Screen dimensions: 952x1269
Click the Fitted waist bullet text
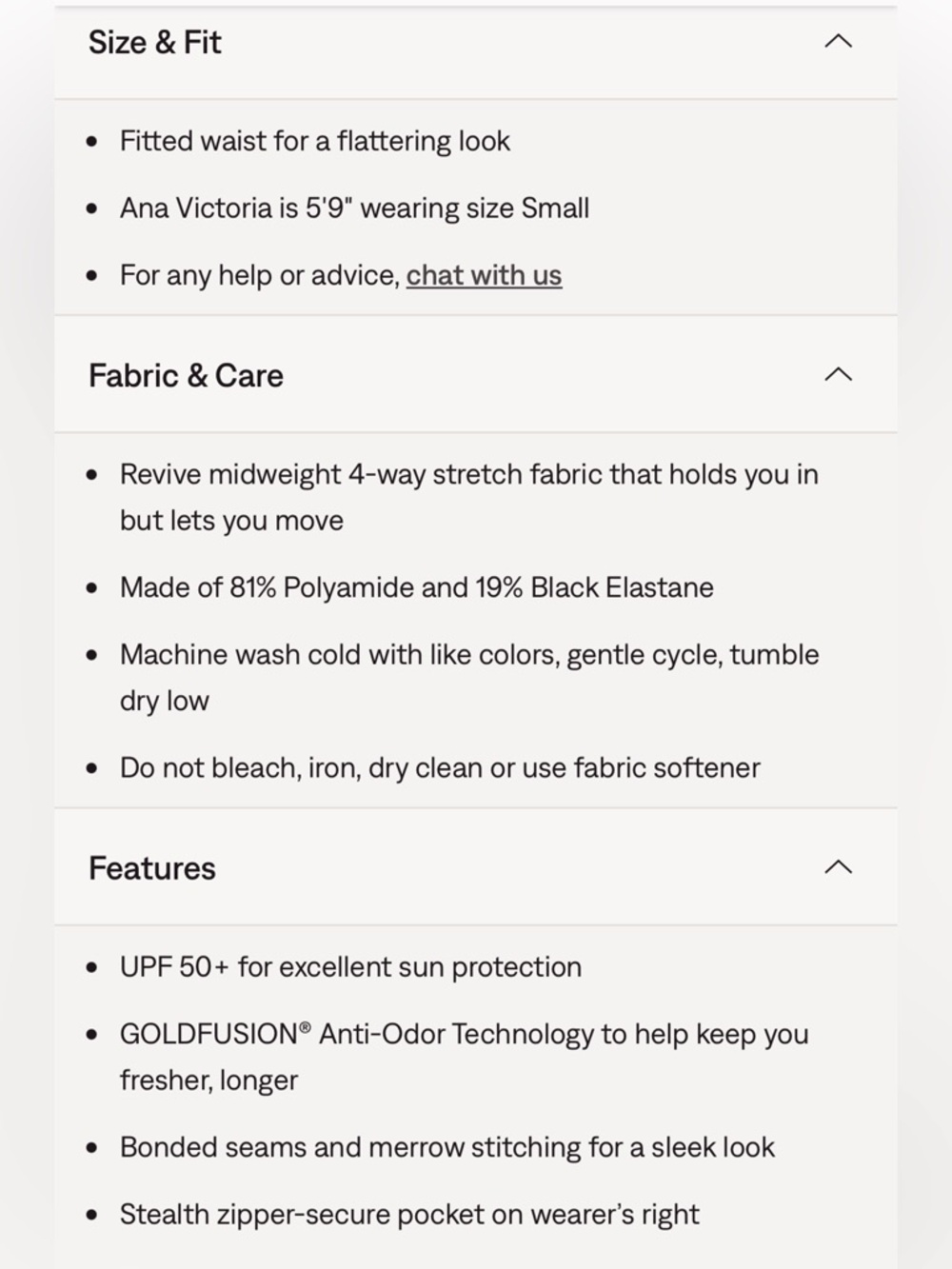(315, 142)
